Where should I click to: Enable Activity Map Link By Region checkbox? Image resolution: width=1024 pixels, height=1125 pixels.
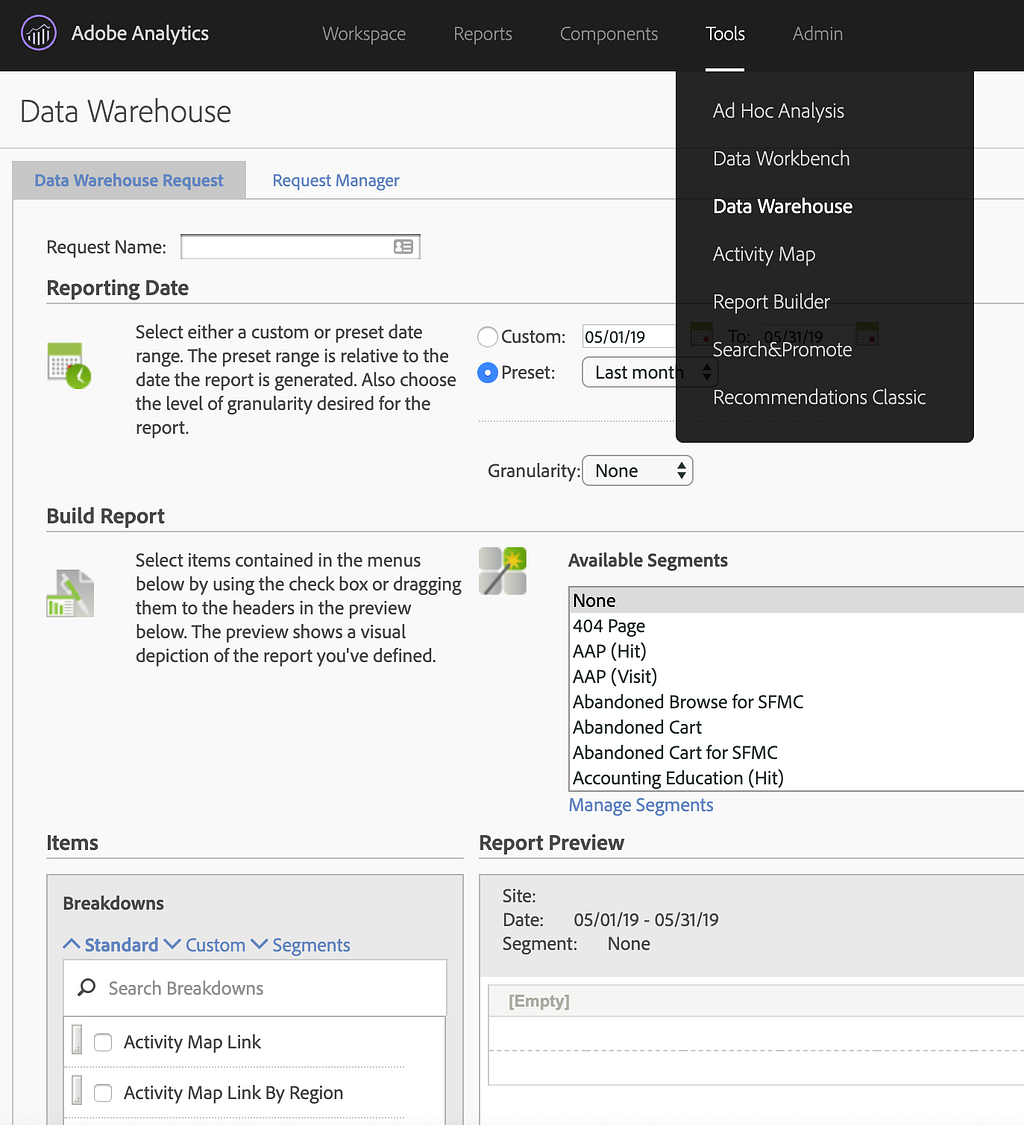(103, 1093)
